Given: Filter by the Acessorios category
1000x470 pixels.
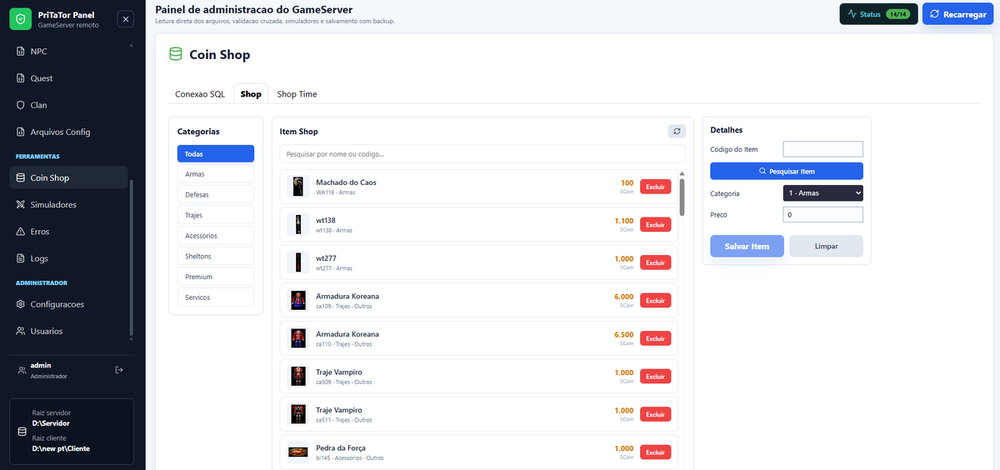Looking at the screenshot, I should coord(216,235).
